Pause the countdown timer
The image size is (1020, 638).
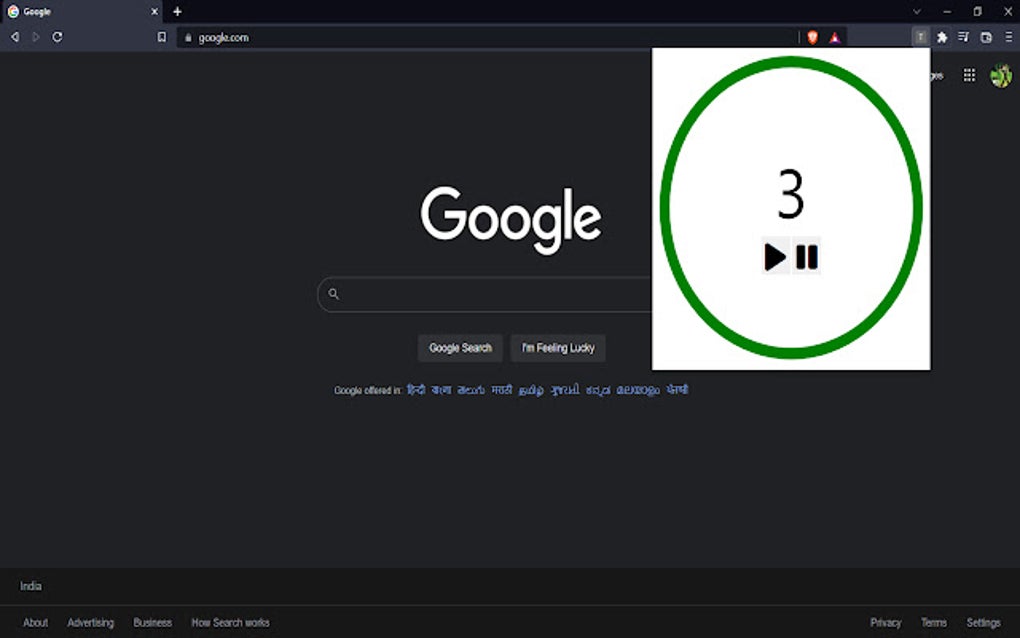tap(806, 256)
